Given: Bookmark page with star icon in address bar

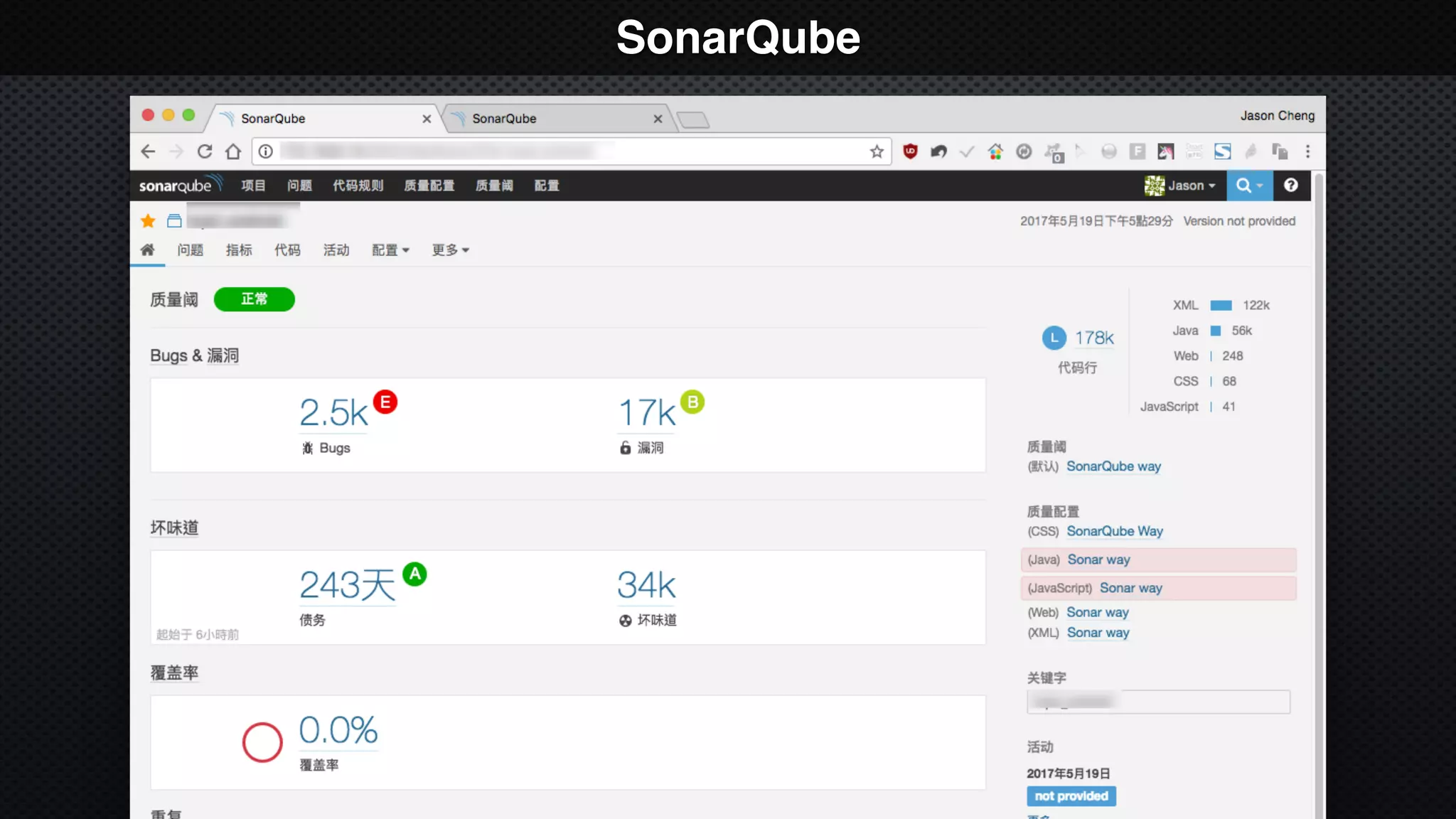Looking at the screenshot, I should pyautogui.click(x=877, y=151).
